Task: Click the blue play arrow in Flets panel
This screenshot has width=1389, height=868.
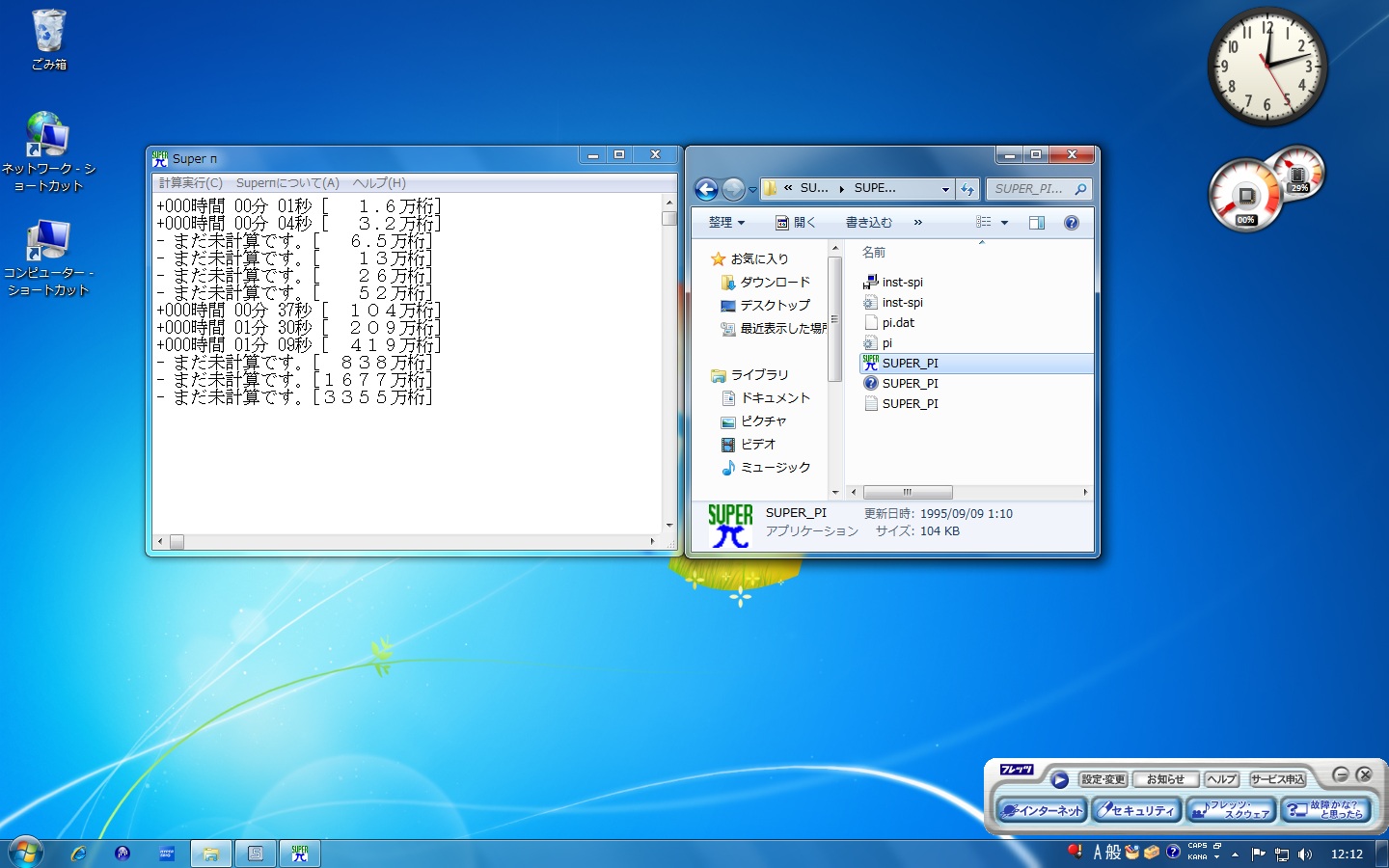Action: pyautogui.click(x=1059, y=779)
